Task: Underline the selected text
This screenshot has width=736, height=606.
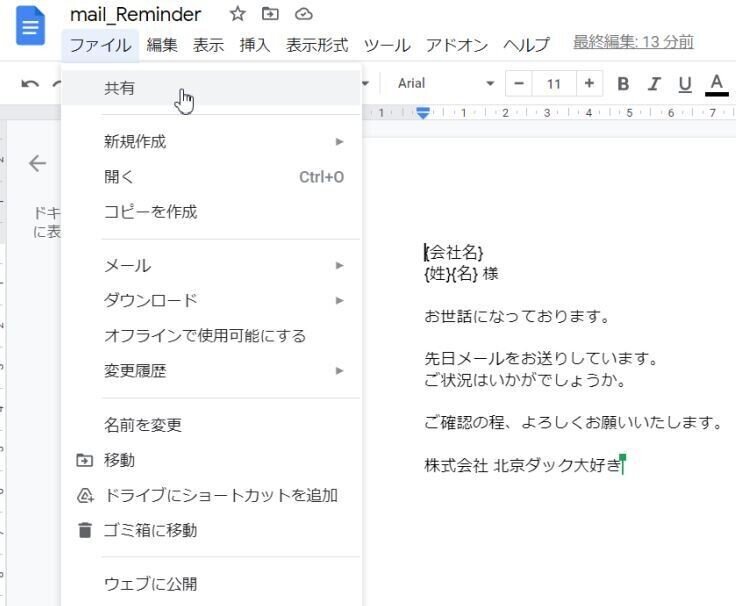Action: (685, 84)
